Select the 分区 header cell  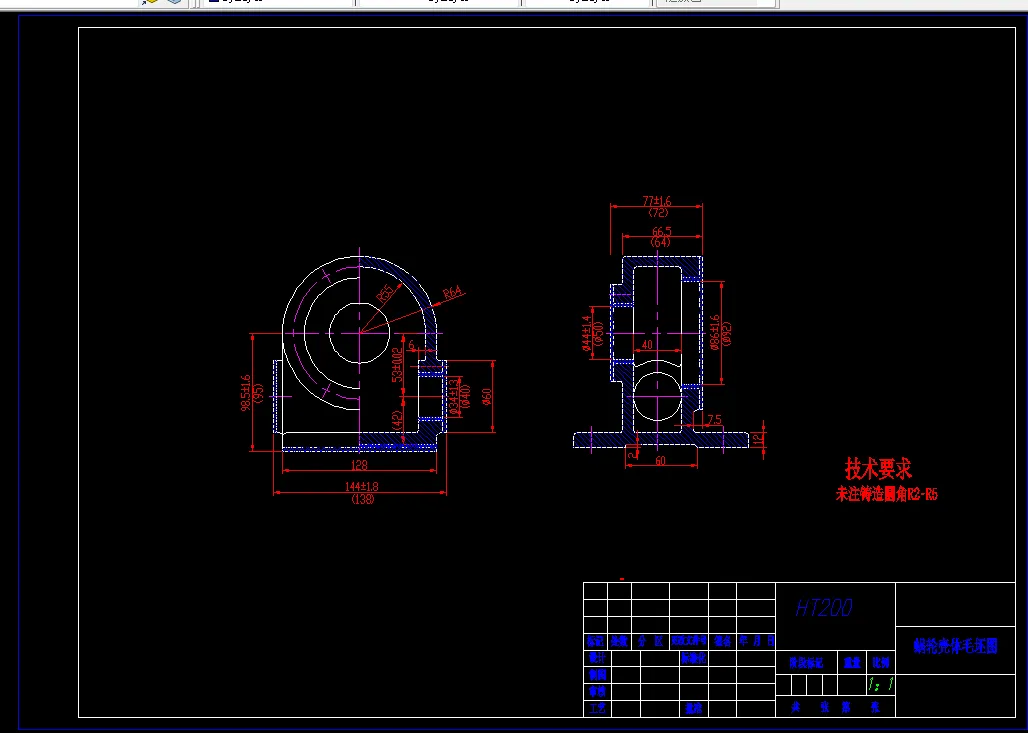tap(650, 641)
